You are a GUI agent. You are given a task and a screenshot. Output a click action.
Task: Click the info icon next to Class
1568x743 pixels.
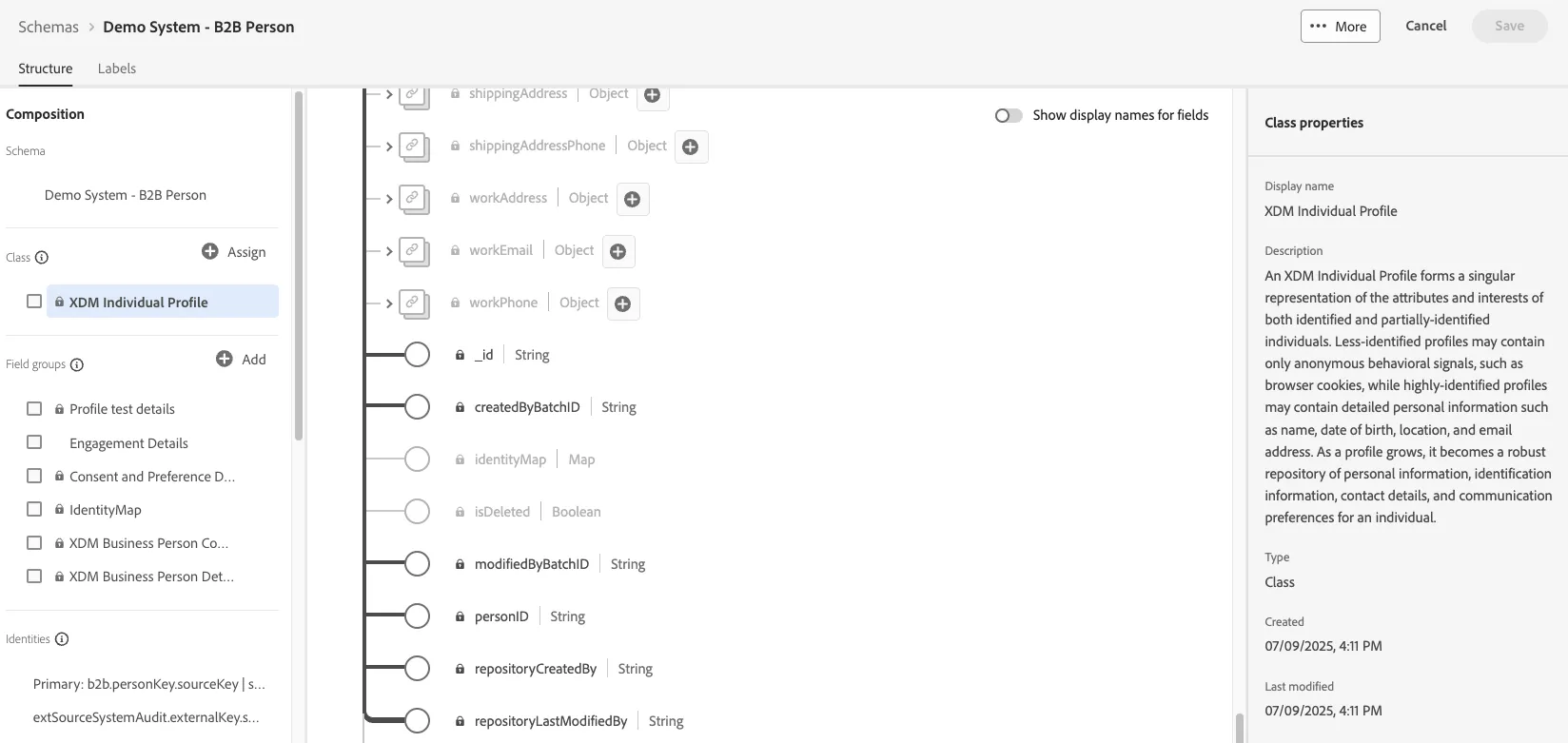pos(42,258)
